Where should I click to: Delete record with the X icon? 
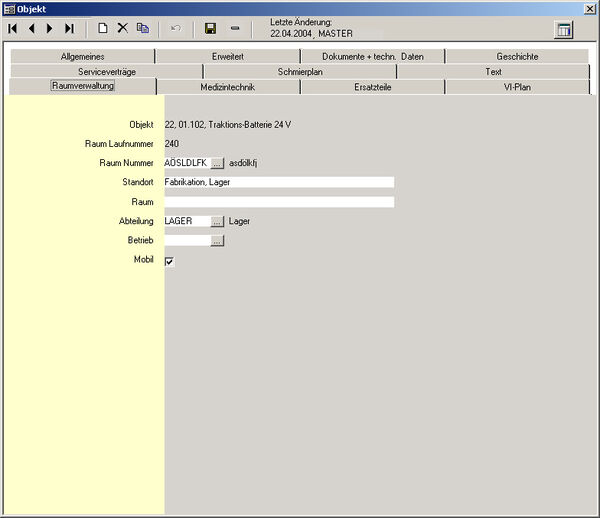(123, 28)
